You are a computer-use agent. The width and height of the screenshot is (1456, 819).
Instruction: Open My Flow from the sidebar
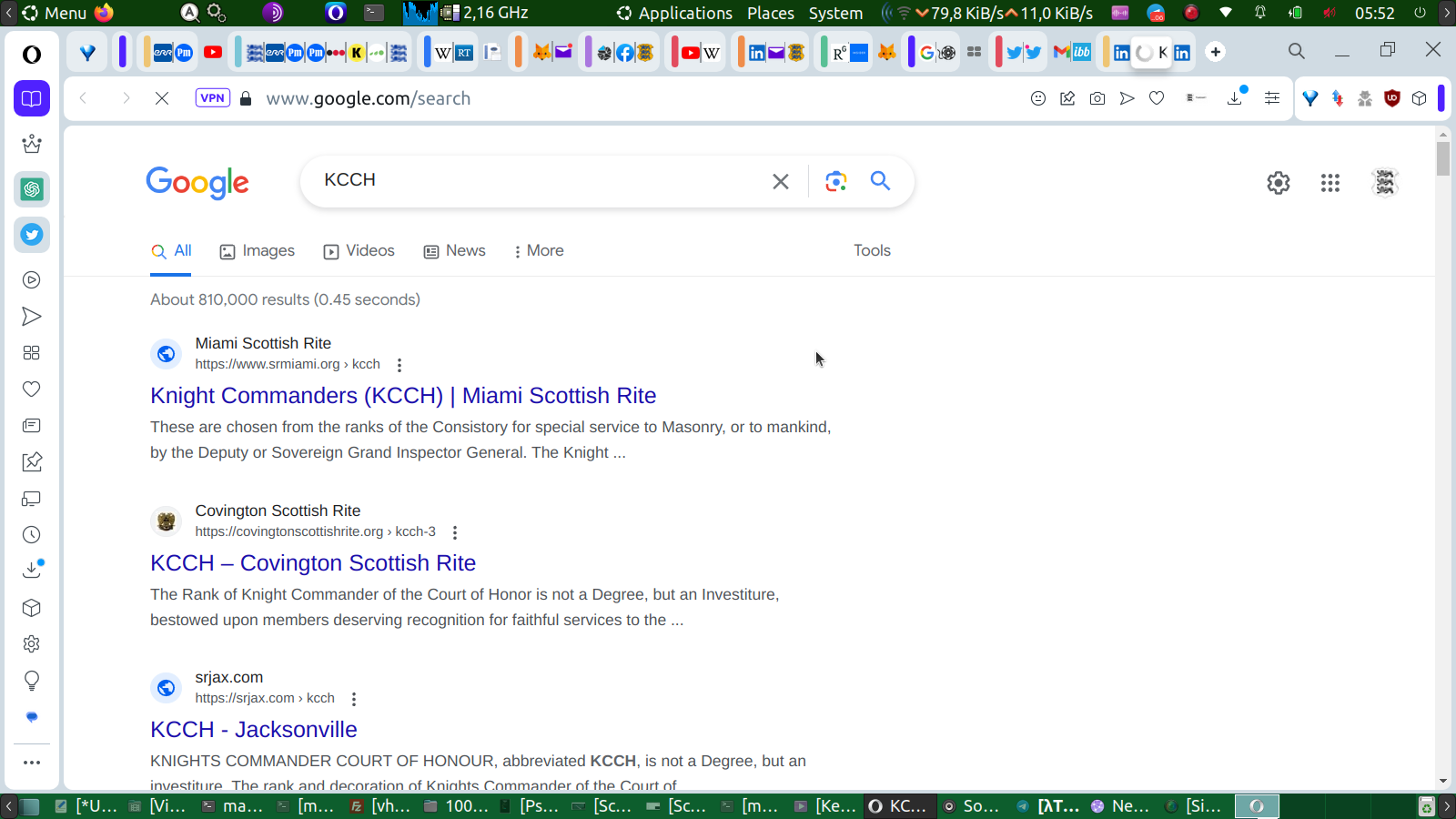(x=32, y=317)
